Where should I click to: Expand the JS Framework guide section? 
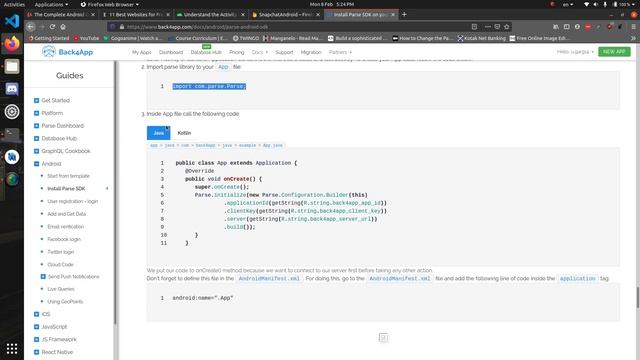(36, 340)
